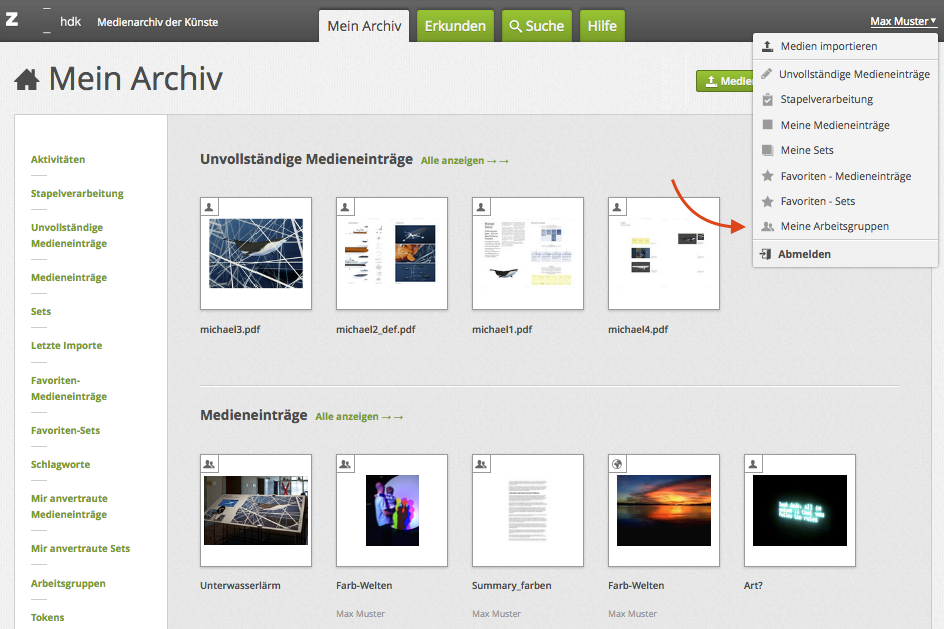944x629 pixels.
Task: Click the globe icon on sunset Farb-Welten
Action: 617,464
